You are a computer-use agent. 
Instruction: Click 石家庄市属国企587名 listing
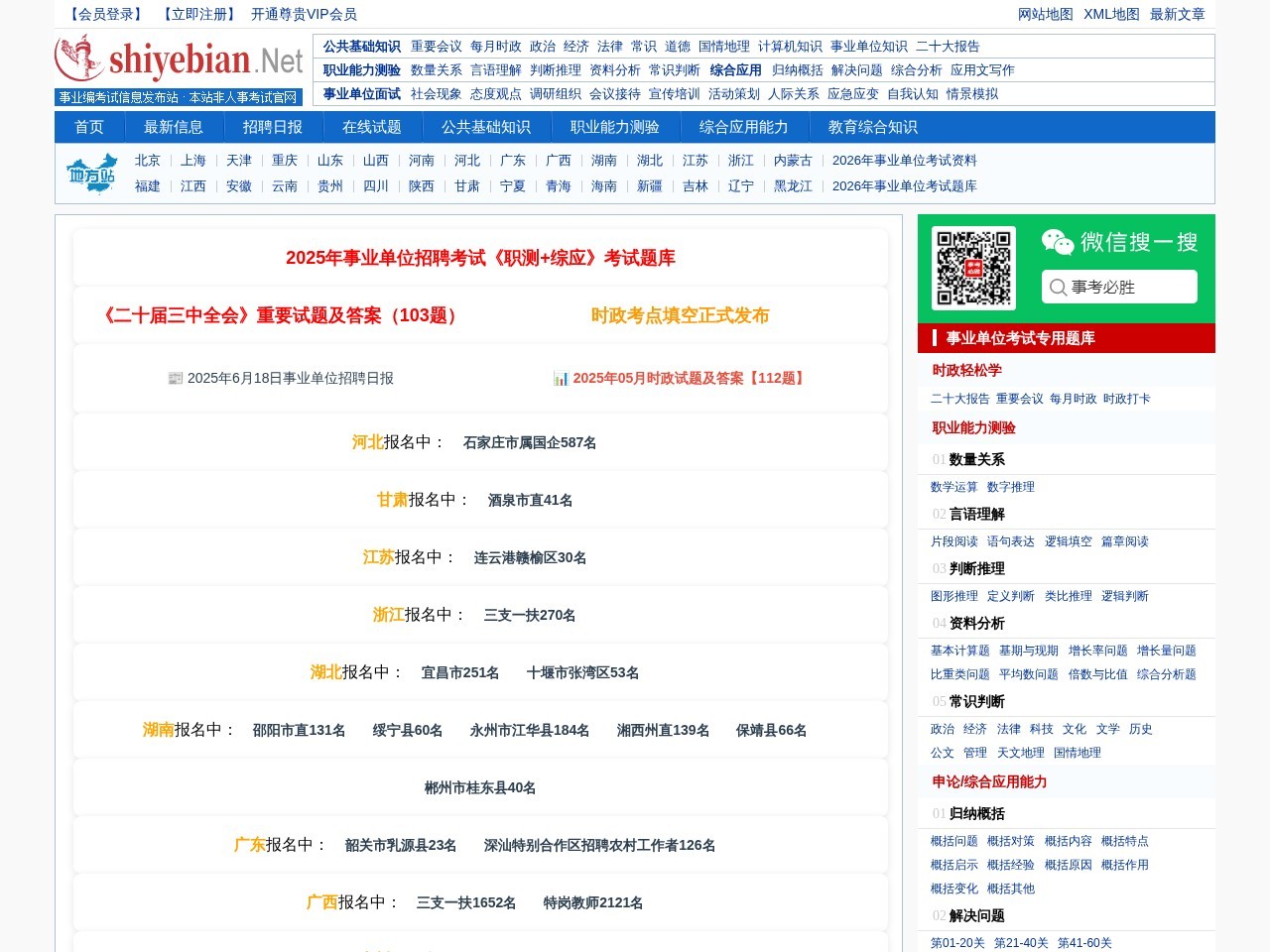point(530,442)
